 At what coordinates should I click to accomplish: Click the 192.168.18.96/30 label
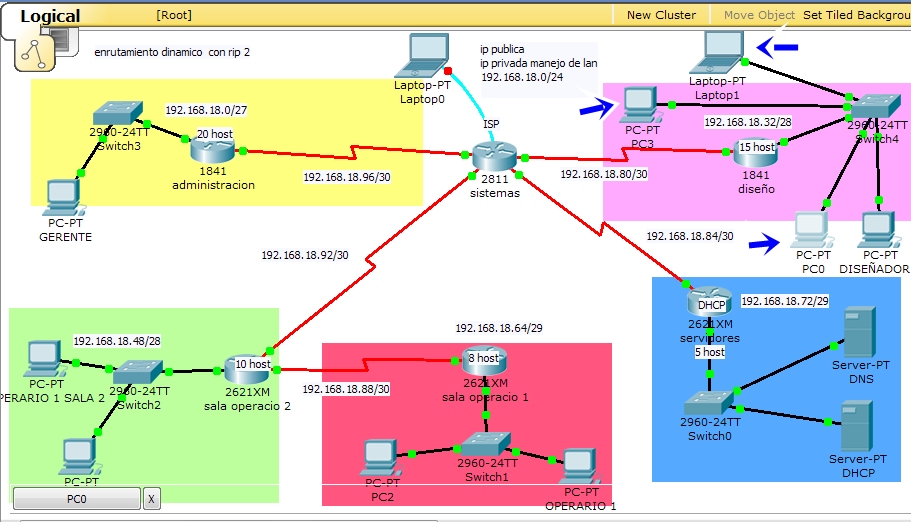(x=347, y=177)
